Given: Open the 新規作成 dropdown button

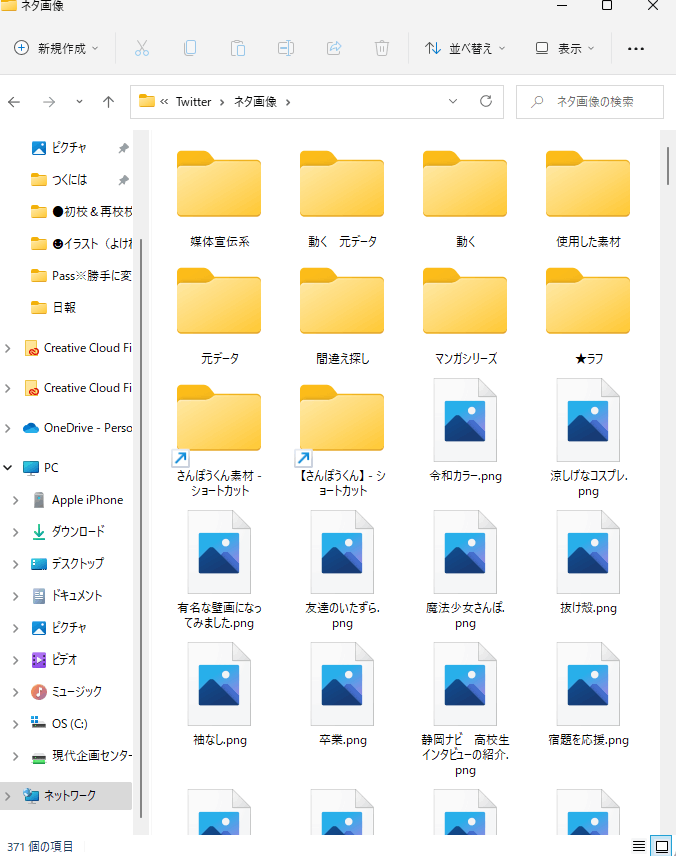Looking at the screenshot, I should [56, 49].
